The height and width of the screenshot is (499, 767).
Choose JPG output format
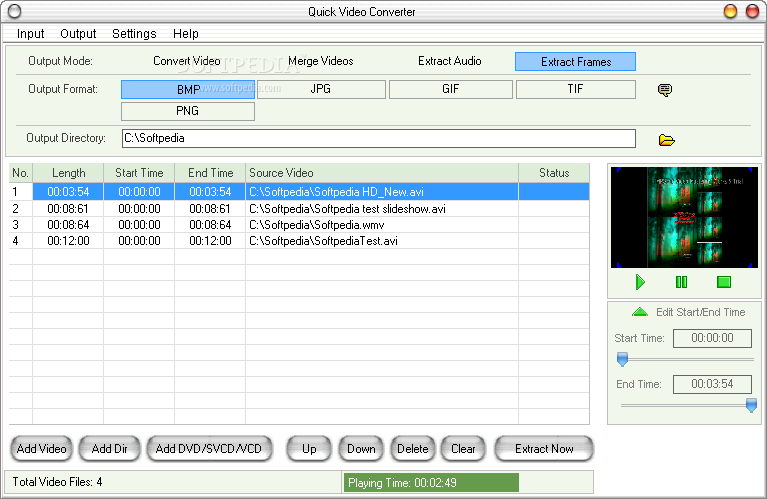pyautogui.click(x=321, y=90)
